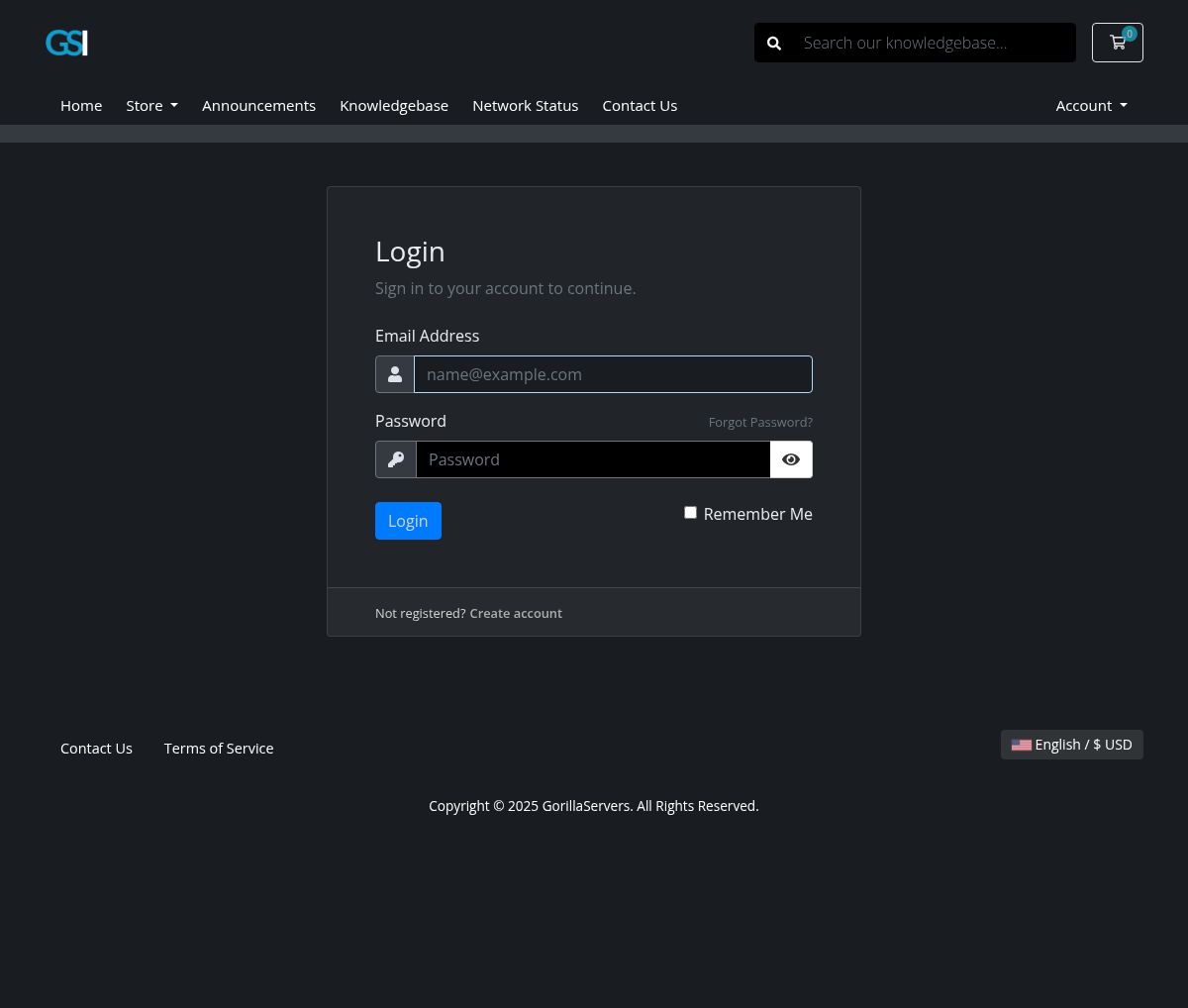
Task: Click the magnifying glass search icon
Action: coord(774,44)
